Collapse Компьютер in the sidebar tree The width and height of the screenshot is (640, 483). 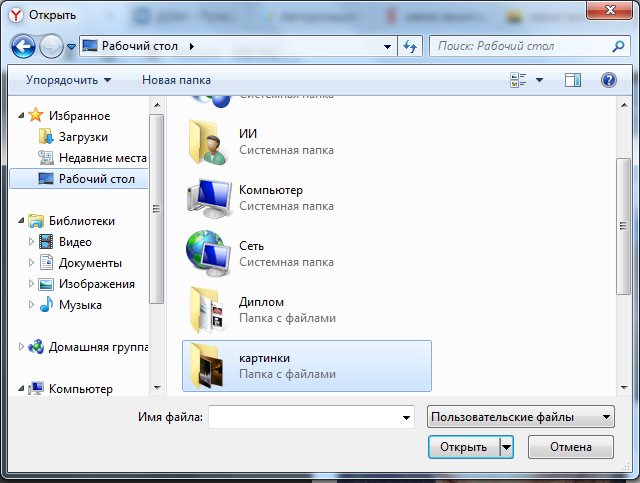(21, 389)
